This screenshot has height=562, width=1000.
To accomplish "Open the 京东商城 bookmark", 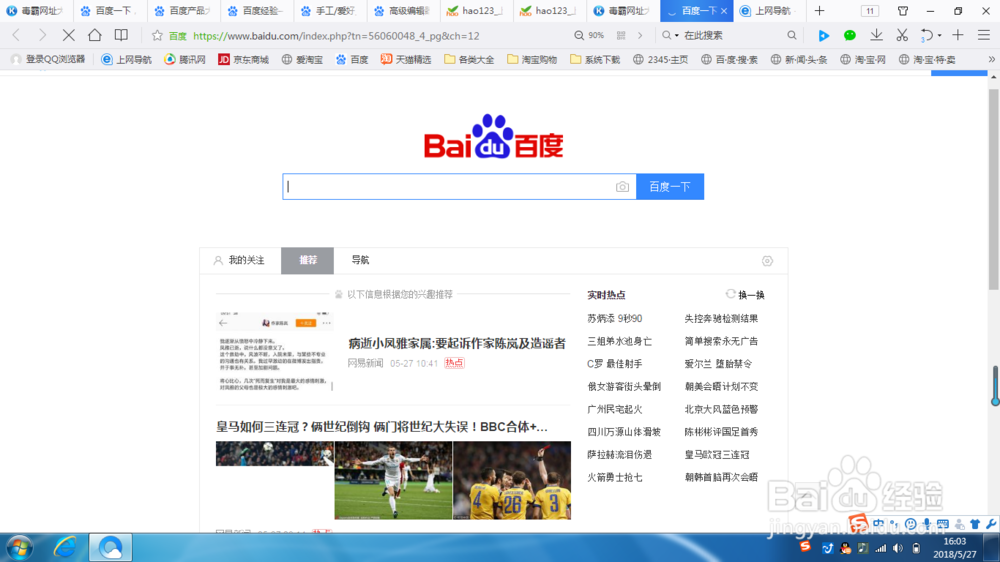I will click(243, 59).
